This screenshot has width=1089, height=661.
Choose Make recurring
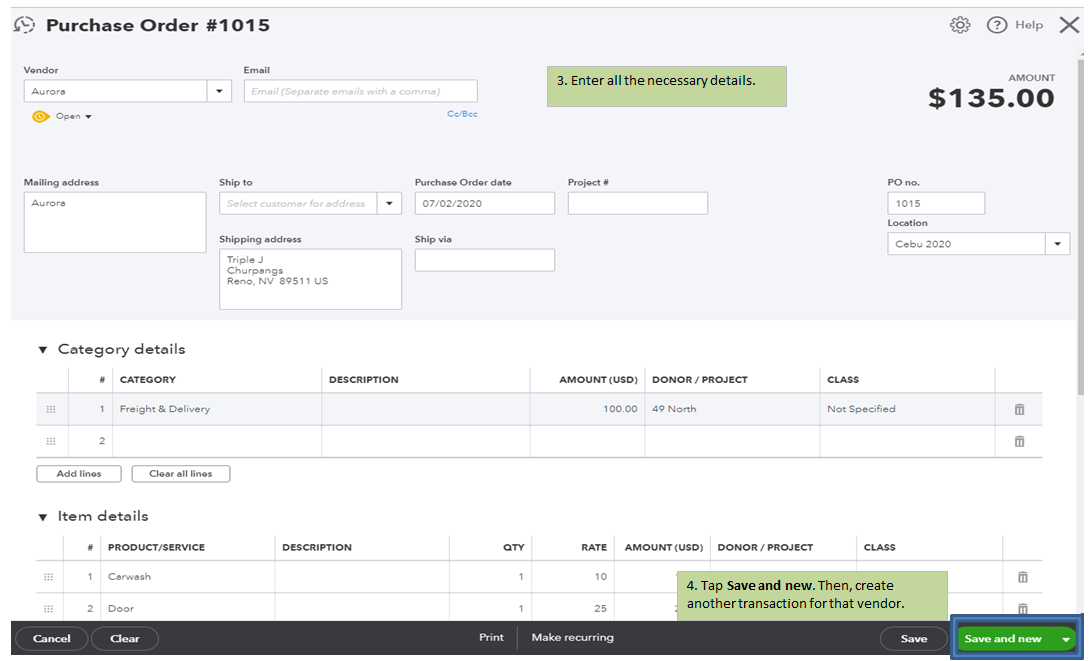point(572,637)
